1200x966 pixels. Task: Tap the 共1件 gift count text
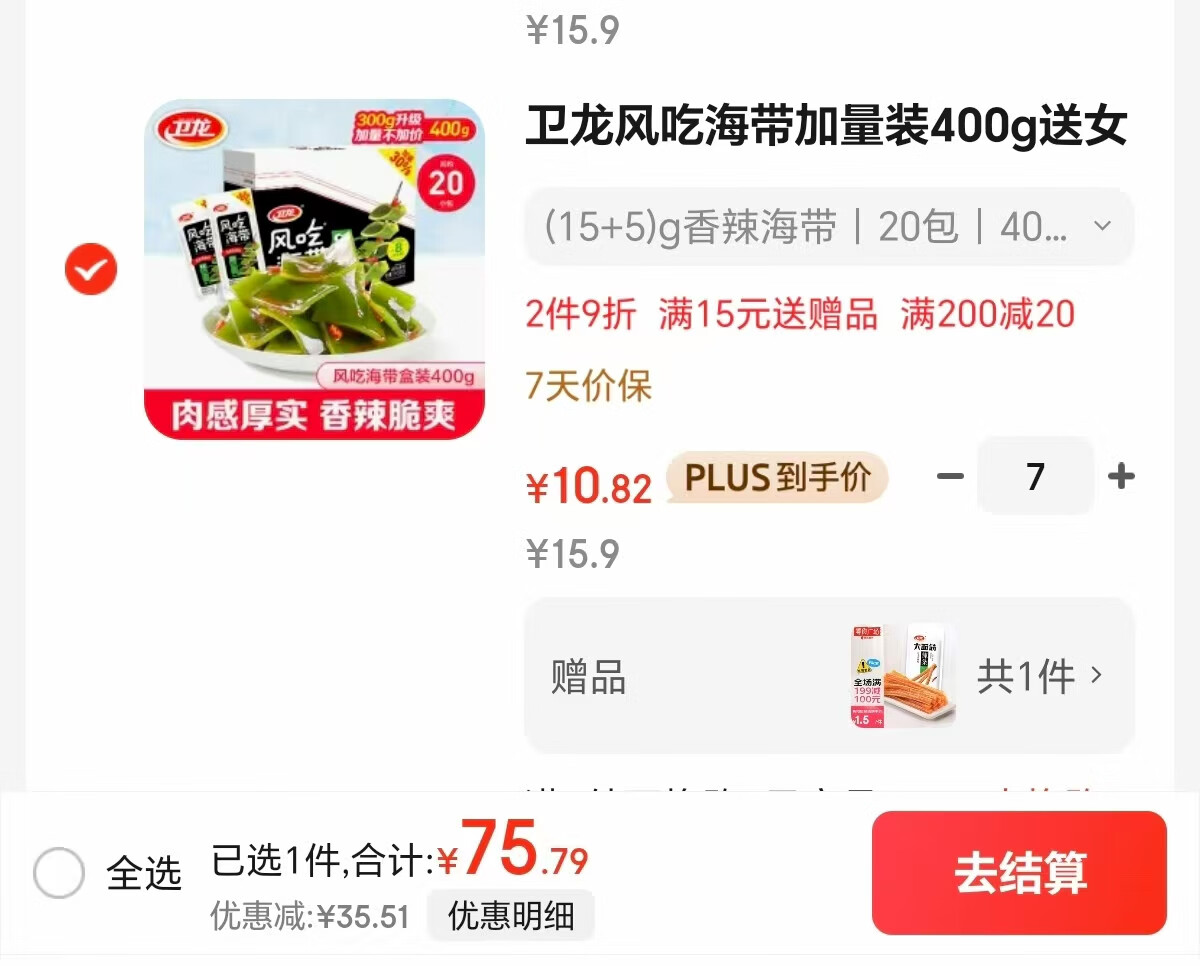1026,677
